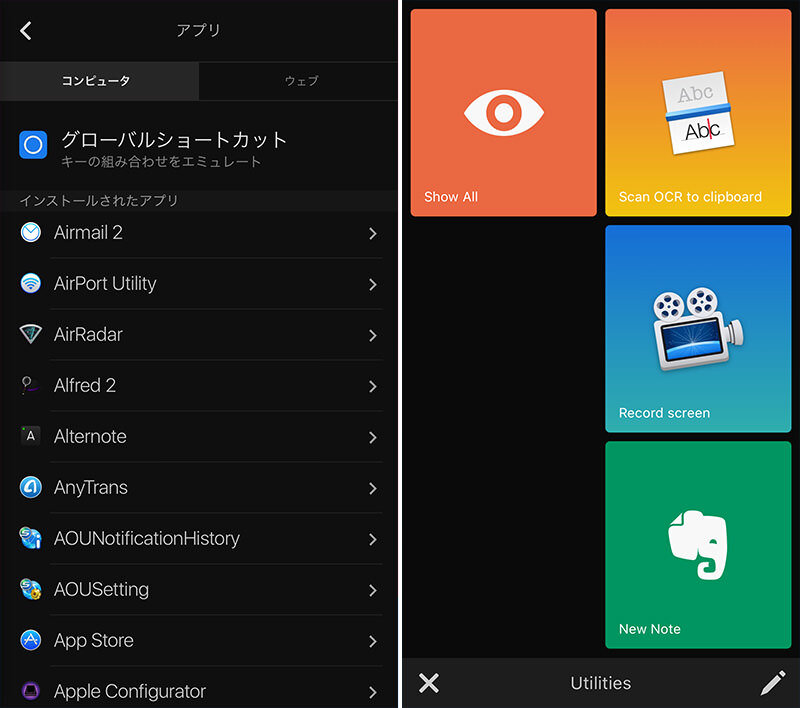This screenshot has height=708, width=800.
Task: Open the blue Global Shortcut circle icon
Action: (33, 145)
